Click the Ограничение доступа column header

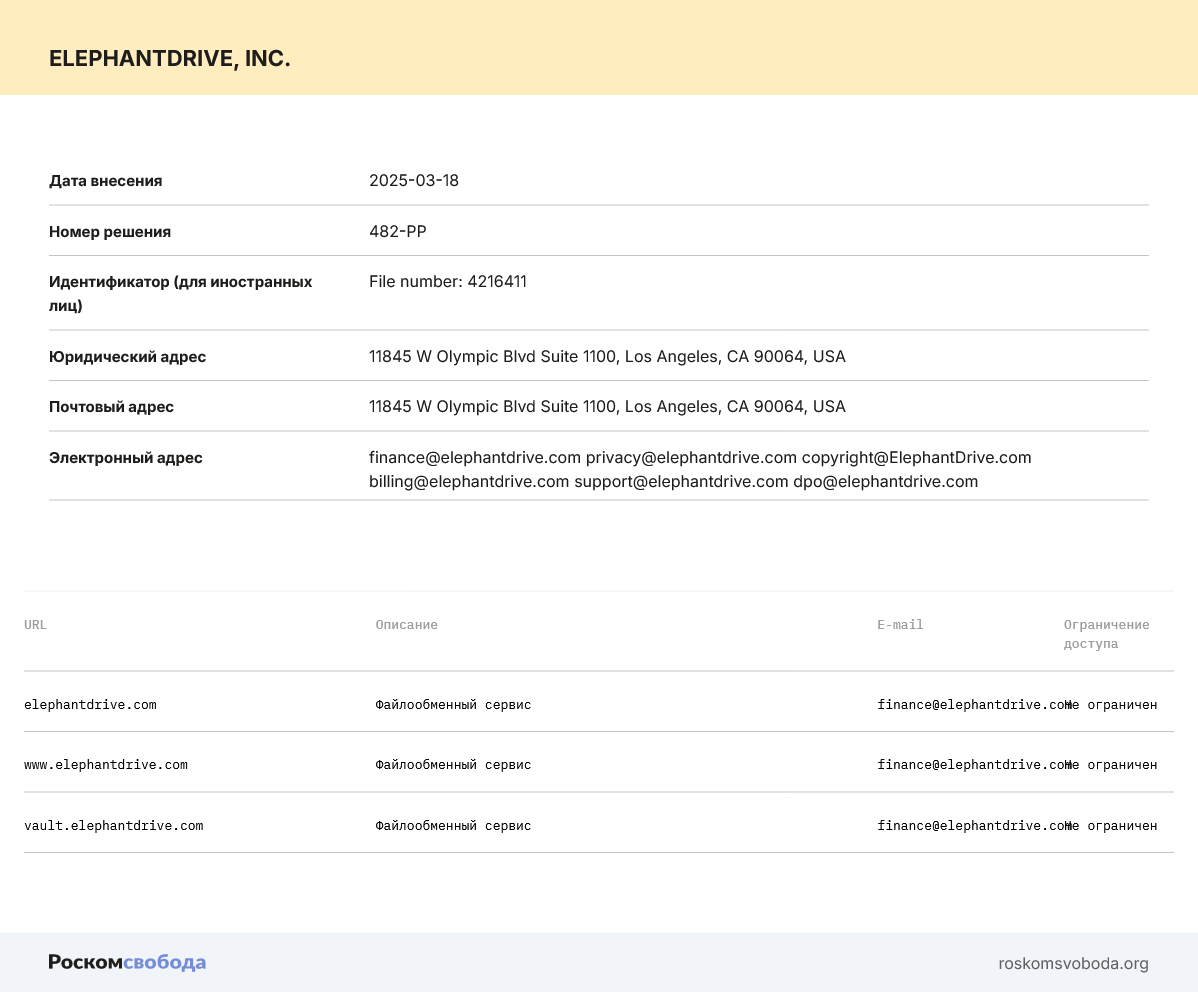(1106, 634)
